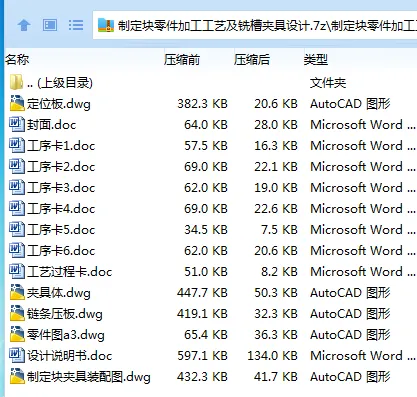This screenshot has height=397, width=417.
Task: Click the file name 零件图a3.dwg
Action: pyautogui.click(x=66, y=335)
